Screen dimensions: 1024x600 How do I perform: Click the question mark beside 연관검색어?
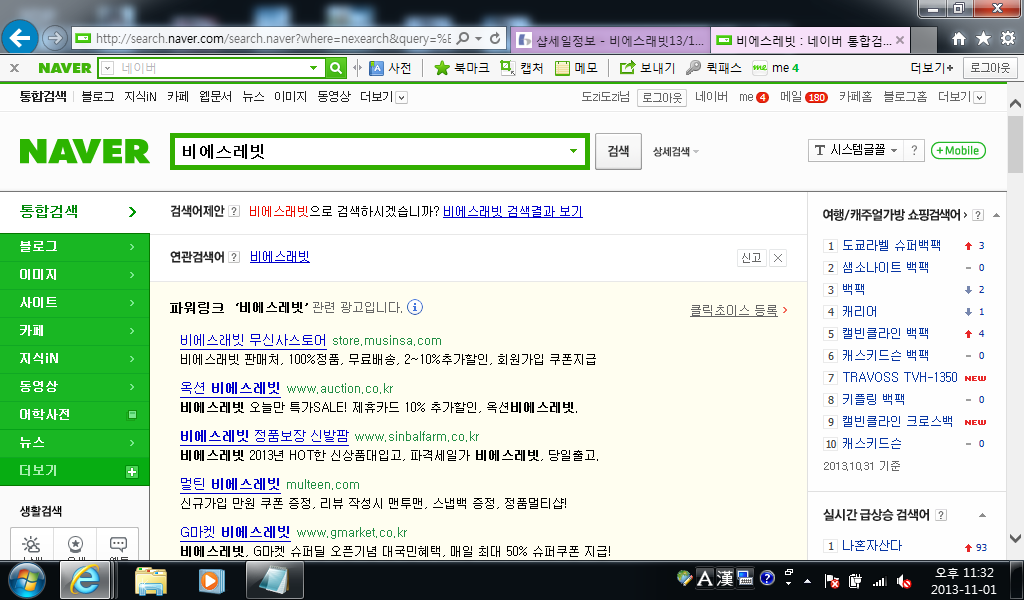[x=234, y=257]
